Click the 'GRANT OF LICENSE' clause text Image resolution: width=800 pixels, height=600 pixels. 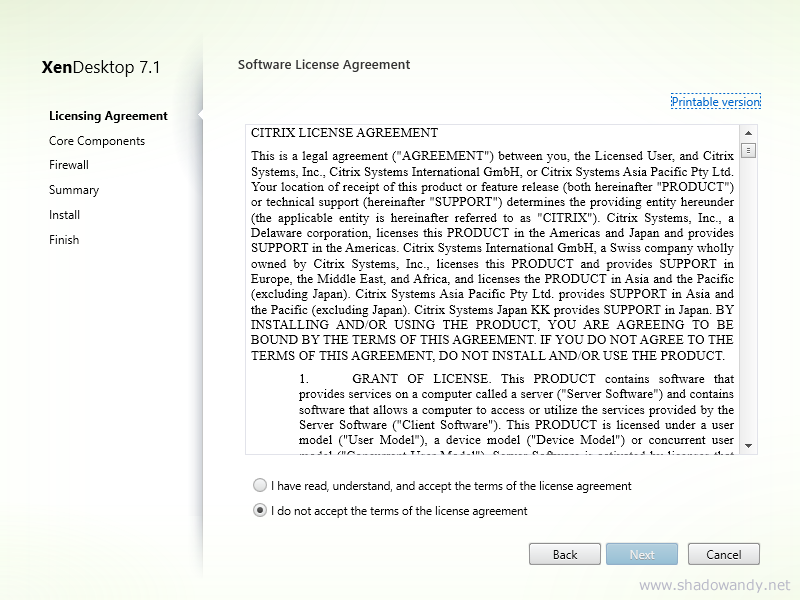[421, 379]
